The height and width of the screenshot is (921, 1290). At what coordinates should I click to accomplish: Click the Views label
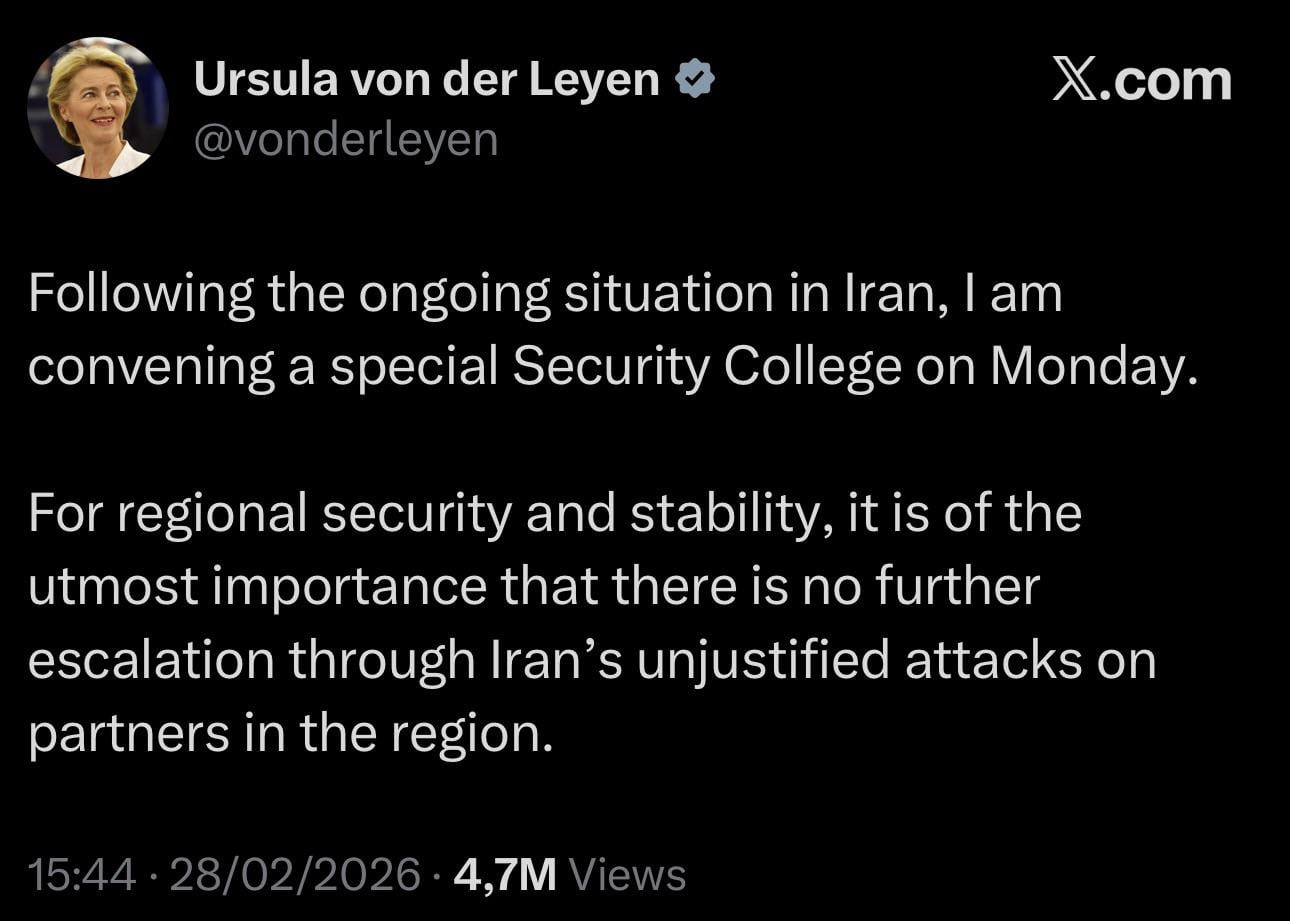[627, 874]
